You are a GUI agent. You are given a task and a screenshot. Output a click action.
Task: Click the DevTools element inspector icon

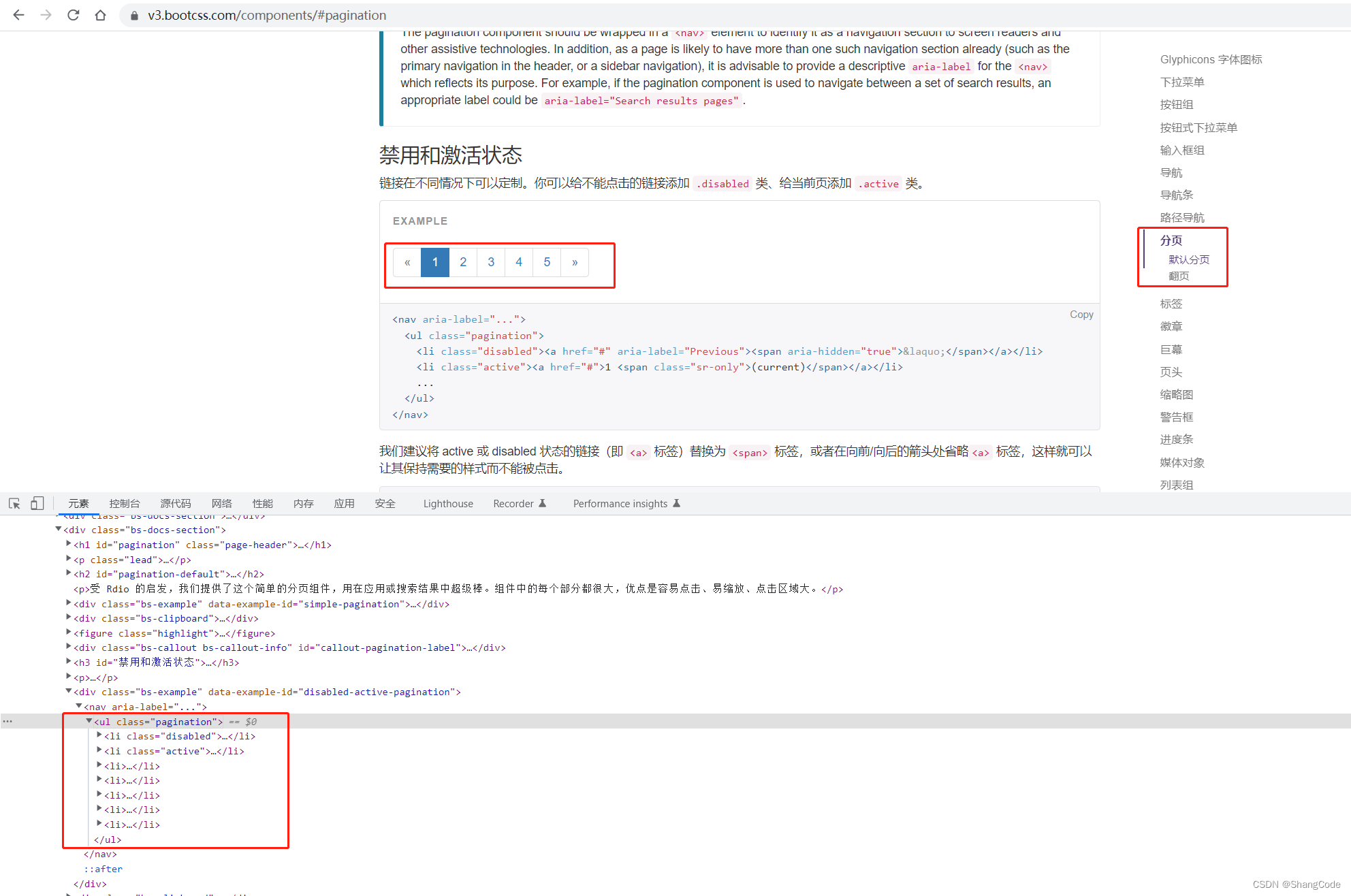pyautogui.click(x=15, y=503)
